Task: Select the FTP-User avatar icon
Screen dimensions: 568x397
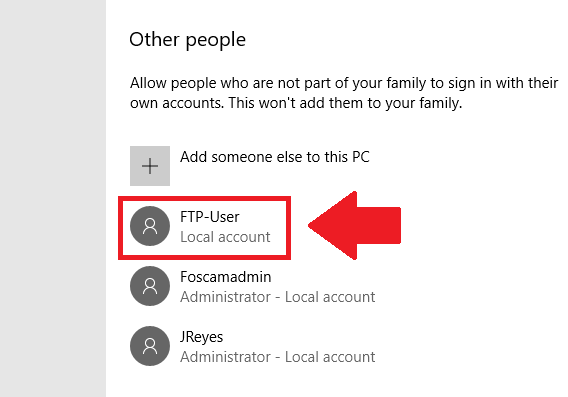Action: (x=150, y=226)
